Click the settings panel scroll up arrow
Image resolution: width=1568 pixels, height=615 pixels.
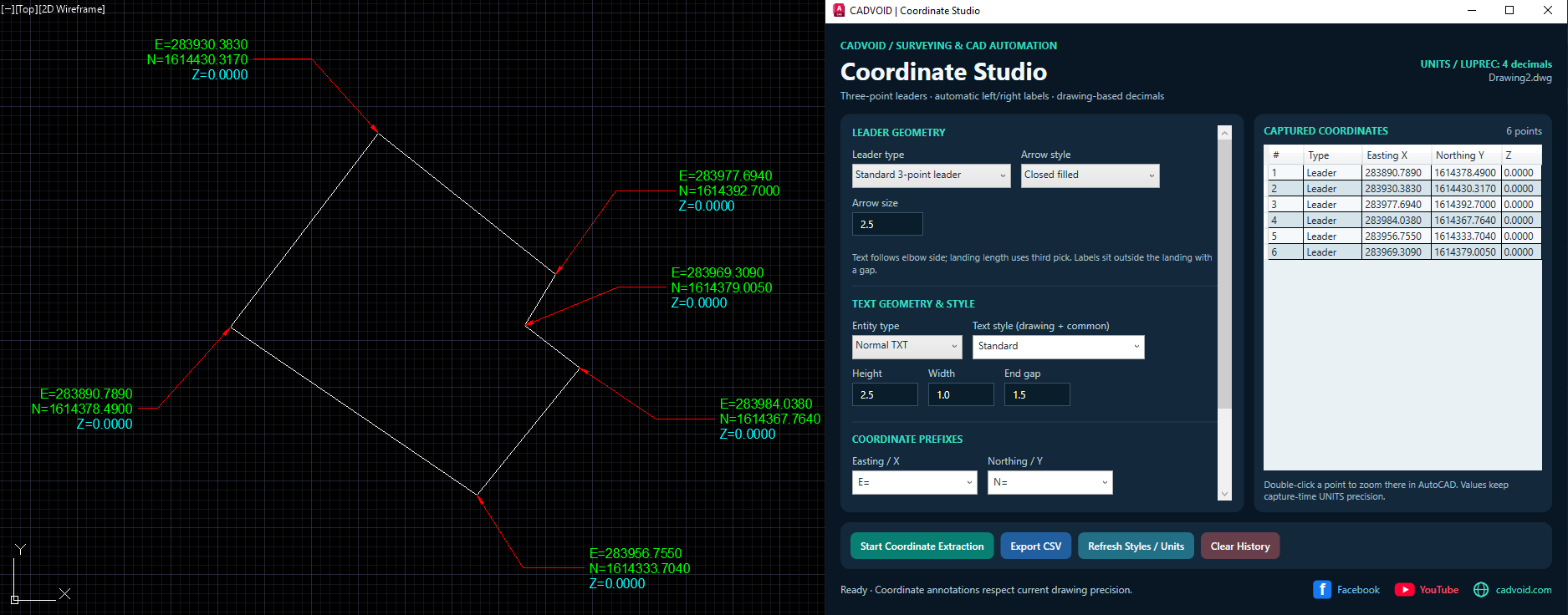coord(1225,133)
